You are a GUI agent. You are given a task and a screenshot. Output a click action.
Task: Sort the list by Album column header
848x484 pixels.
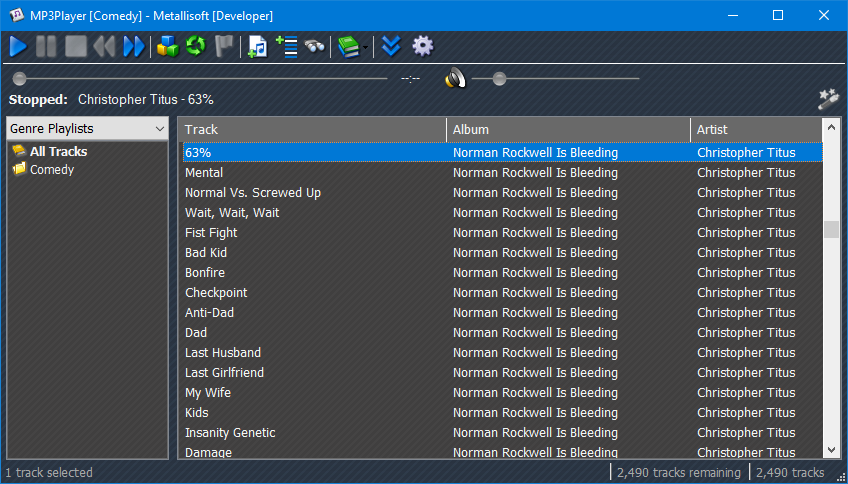pyautogui.click(x=568, y=129)
